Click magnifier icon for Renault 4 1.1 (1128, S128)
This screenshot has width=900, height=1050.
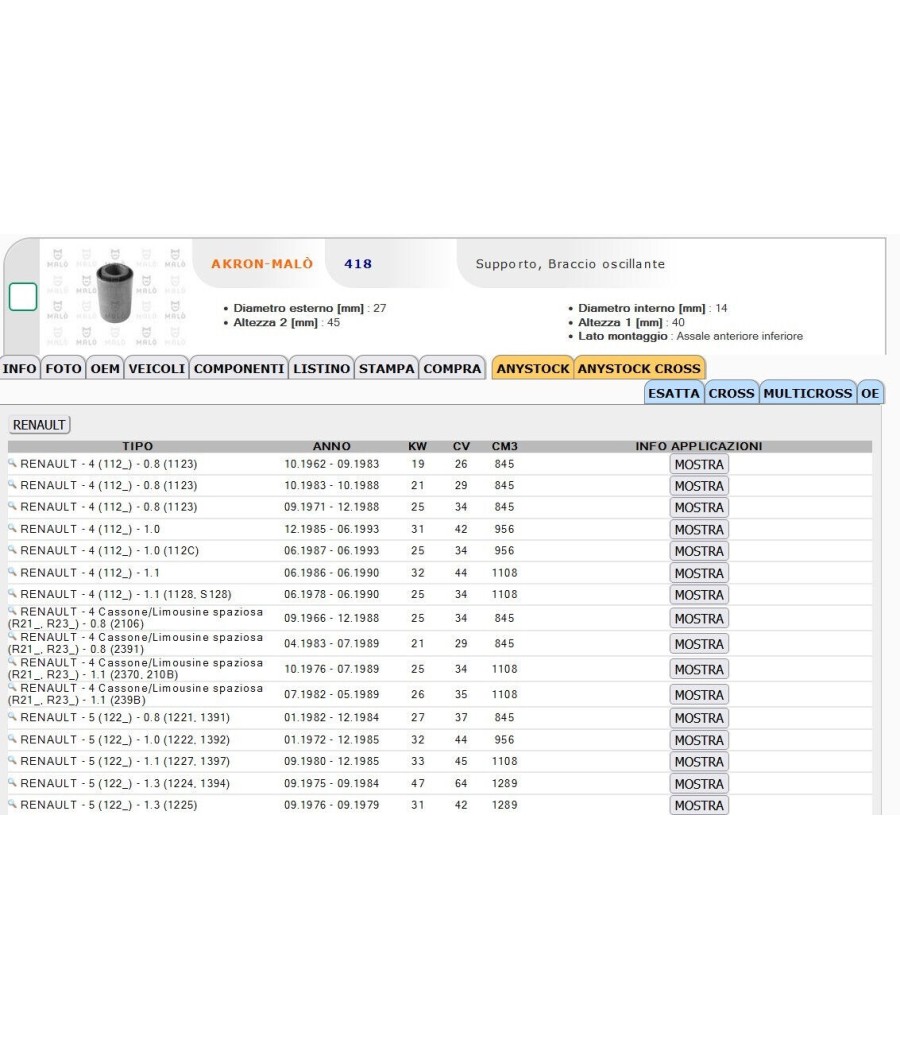[12, 593]
